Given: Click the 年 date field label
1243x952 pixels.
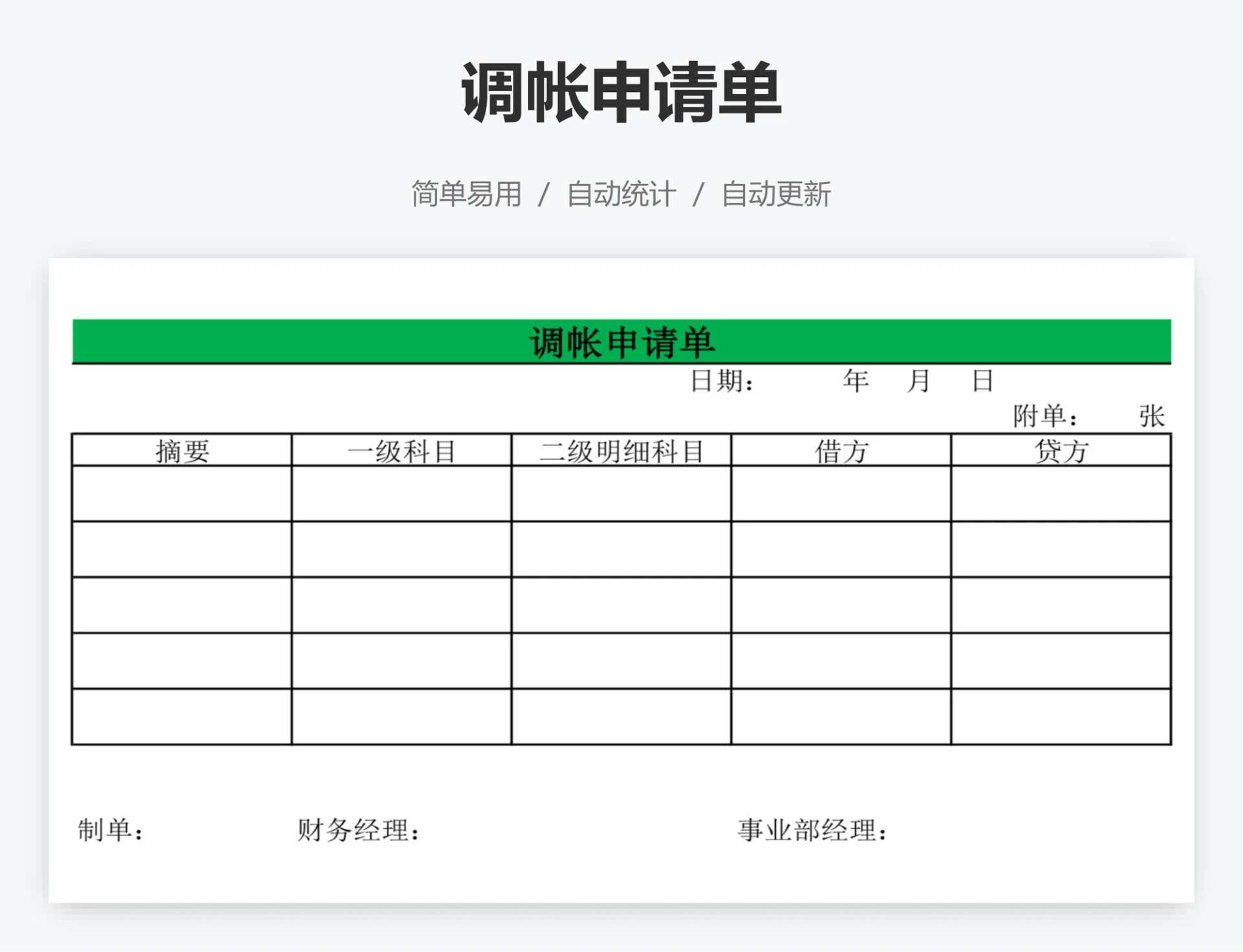Looking at the screenshot, I should [855, 381].
